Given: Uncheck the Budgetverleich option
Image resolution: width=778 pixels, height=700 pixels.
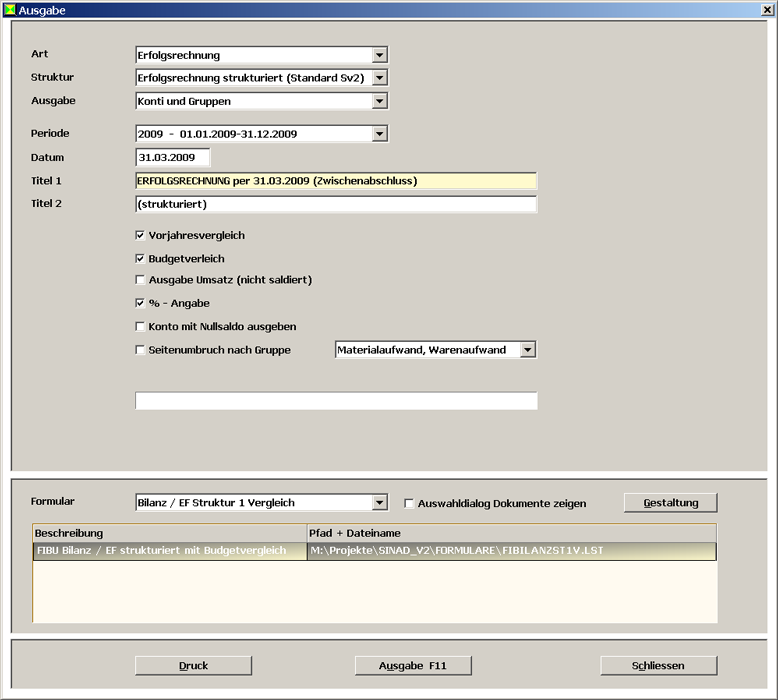Looking at the screenshot, I should pyautogui.click(x=141, y=259).
